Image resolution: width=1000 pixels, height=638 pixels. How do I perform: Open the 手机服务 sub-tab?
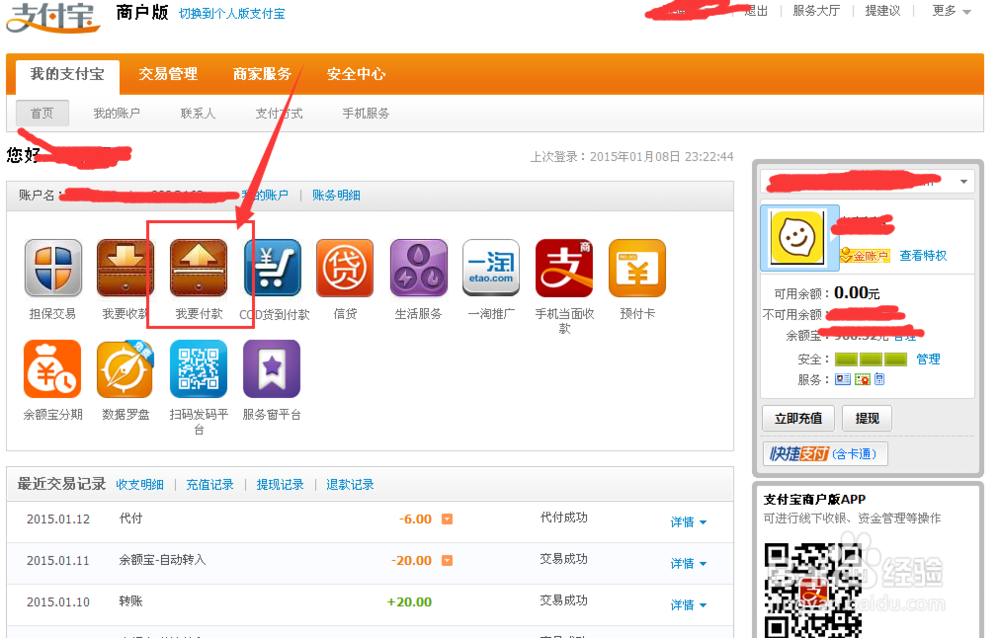point(365,114)
